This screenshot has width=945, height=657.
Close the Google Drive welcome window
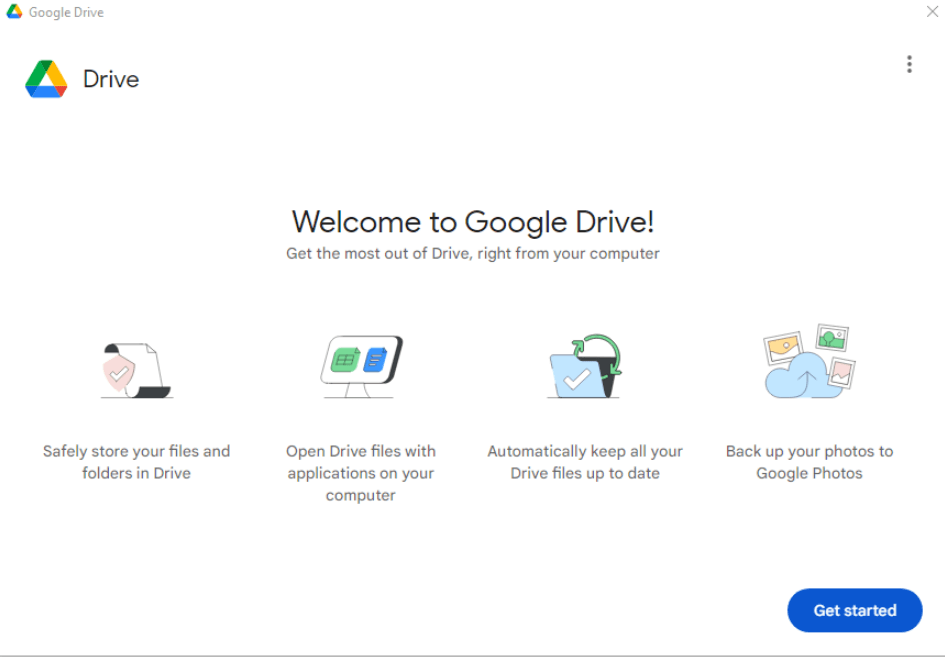(x=932, y=12)
